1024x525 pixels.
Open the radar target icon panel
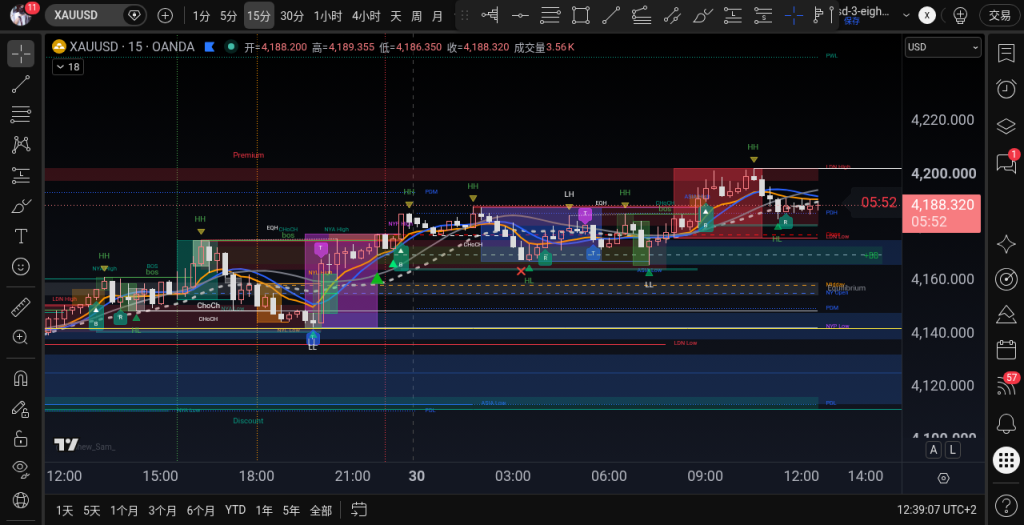click(x=1006, y=279)
